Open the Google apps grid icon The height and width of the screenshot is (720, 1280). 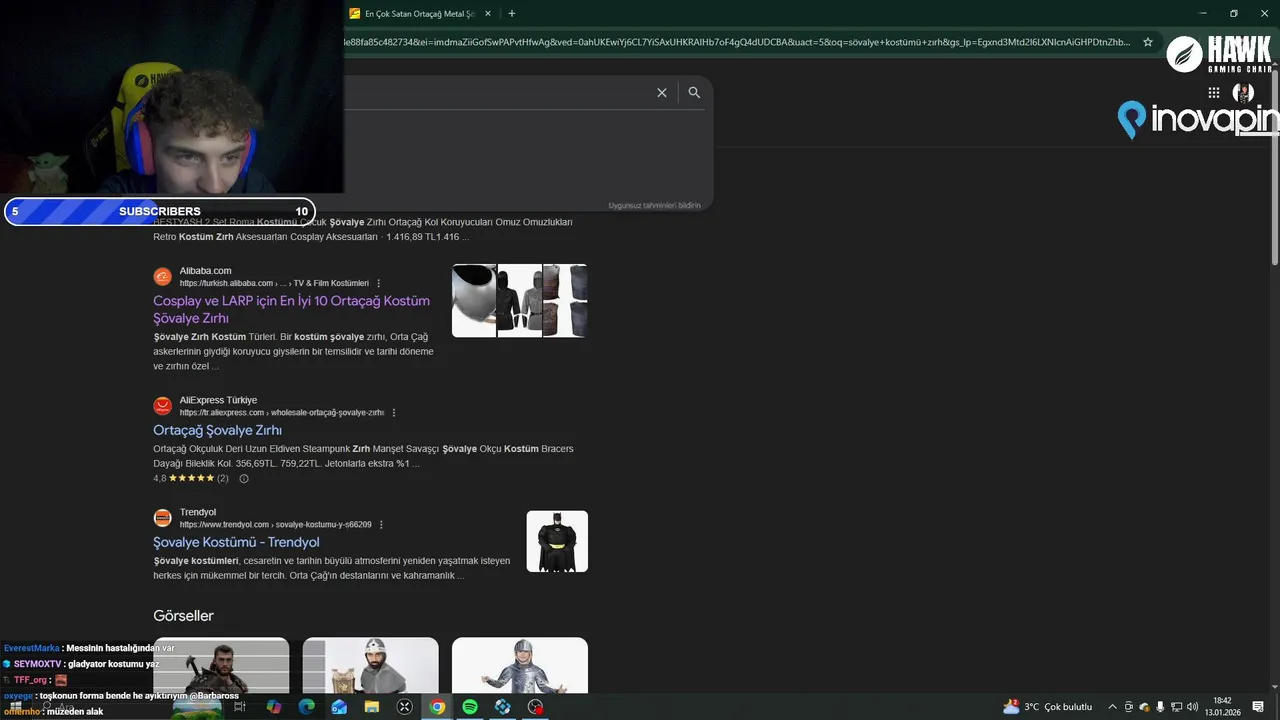(x=1214, y=93)
